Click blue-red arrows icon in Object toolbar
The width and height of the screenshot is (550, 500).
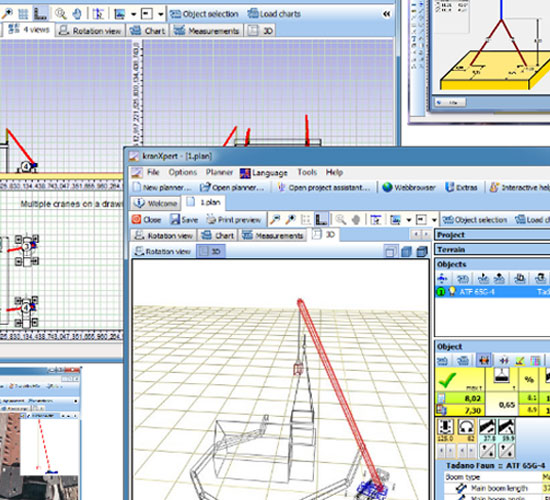click(x=504, y=360)
